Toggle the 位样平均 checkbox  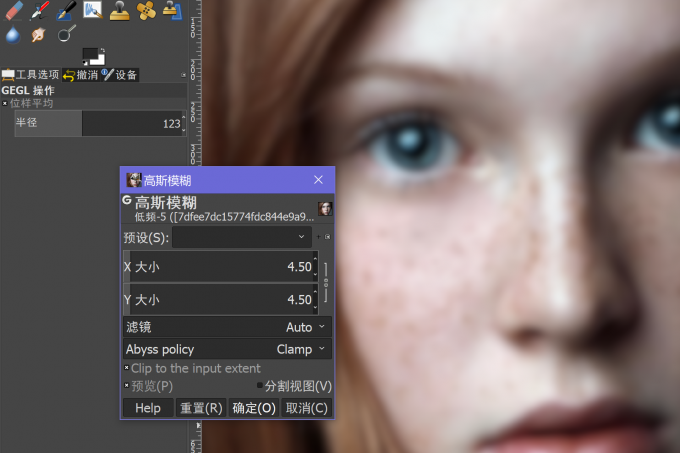(5, 103)
